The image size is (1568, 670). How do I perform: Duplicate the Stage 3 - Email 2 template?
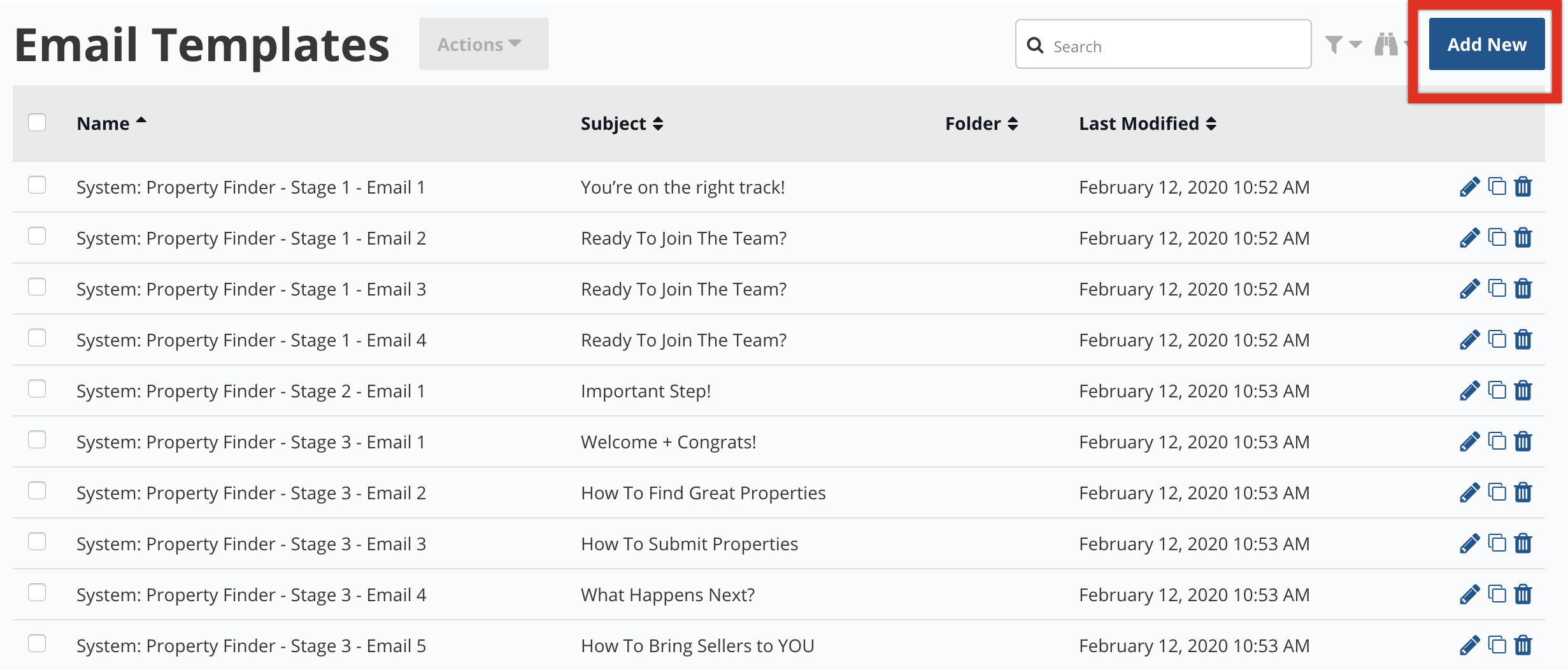tap(1497, 492)
